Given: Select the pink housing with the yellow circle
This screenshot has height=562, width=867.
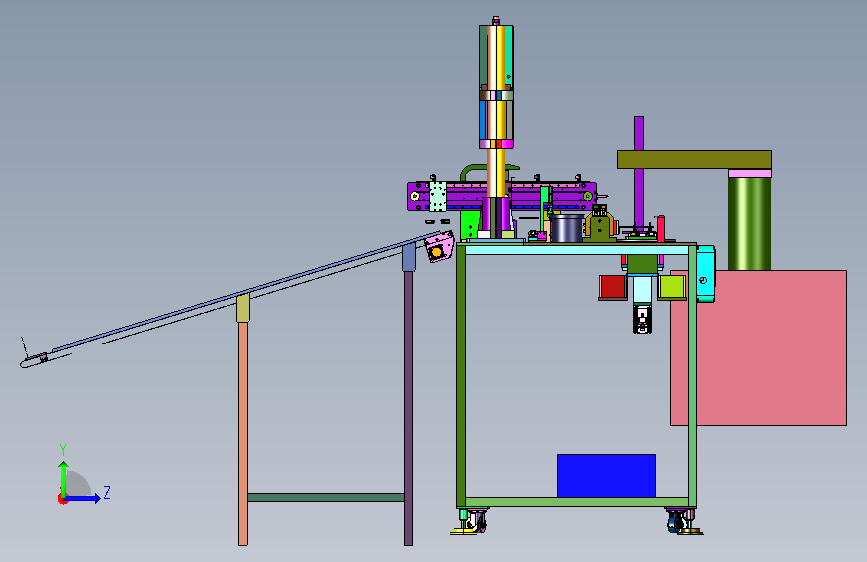Looking at the screenshot, I should pyautogui.click(x=439, y=247).
